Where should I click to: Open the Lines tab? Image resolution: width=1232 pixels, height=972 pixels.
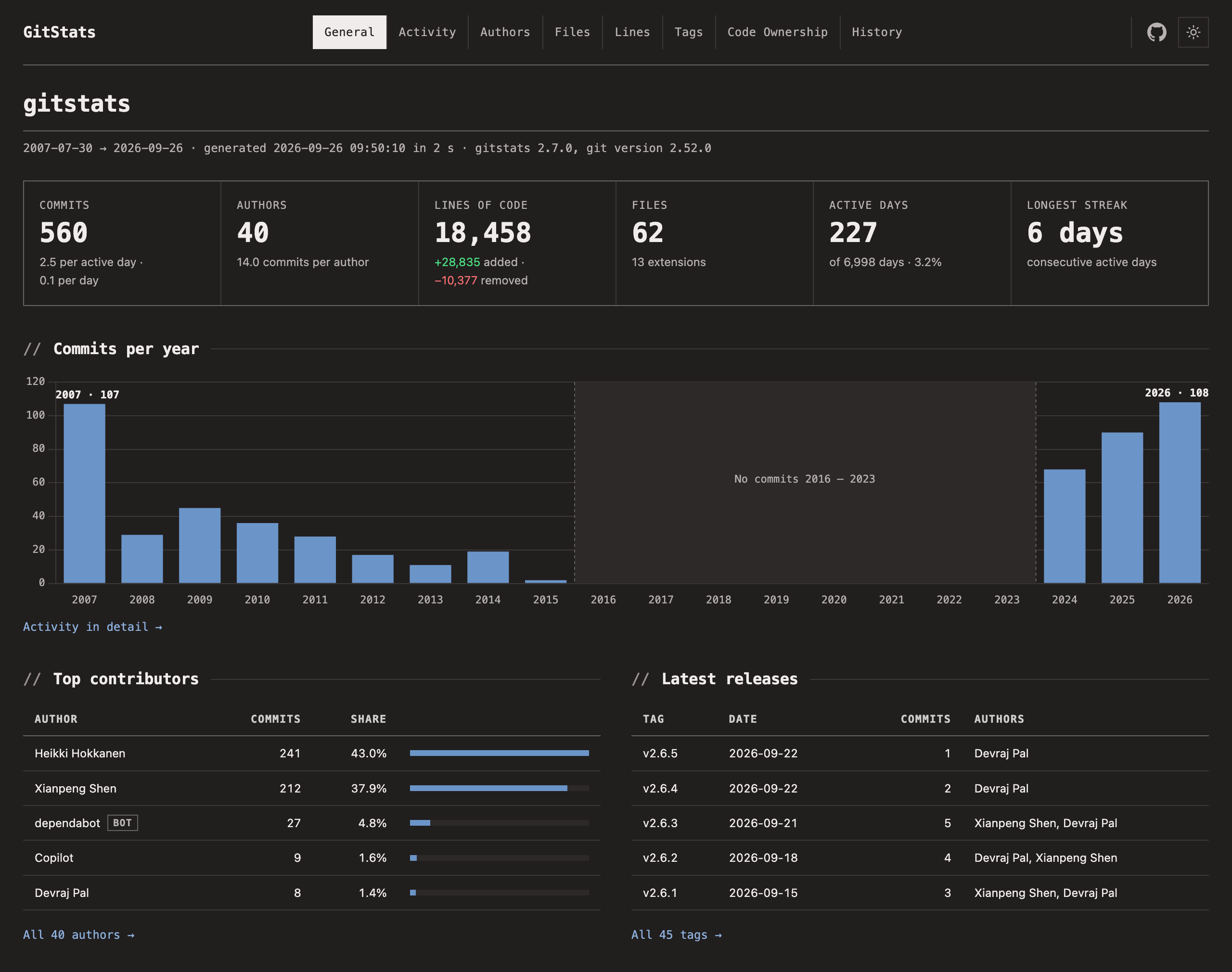pyautogui.click(x=632, y=32)
